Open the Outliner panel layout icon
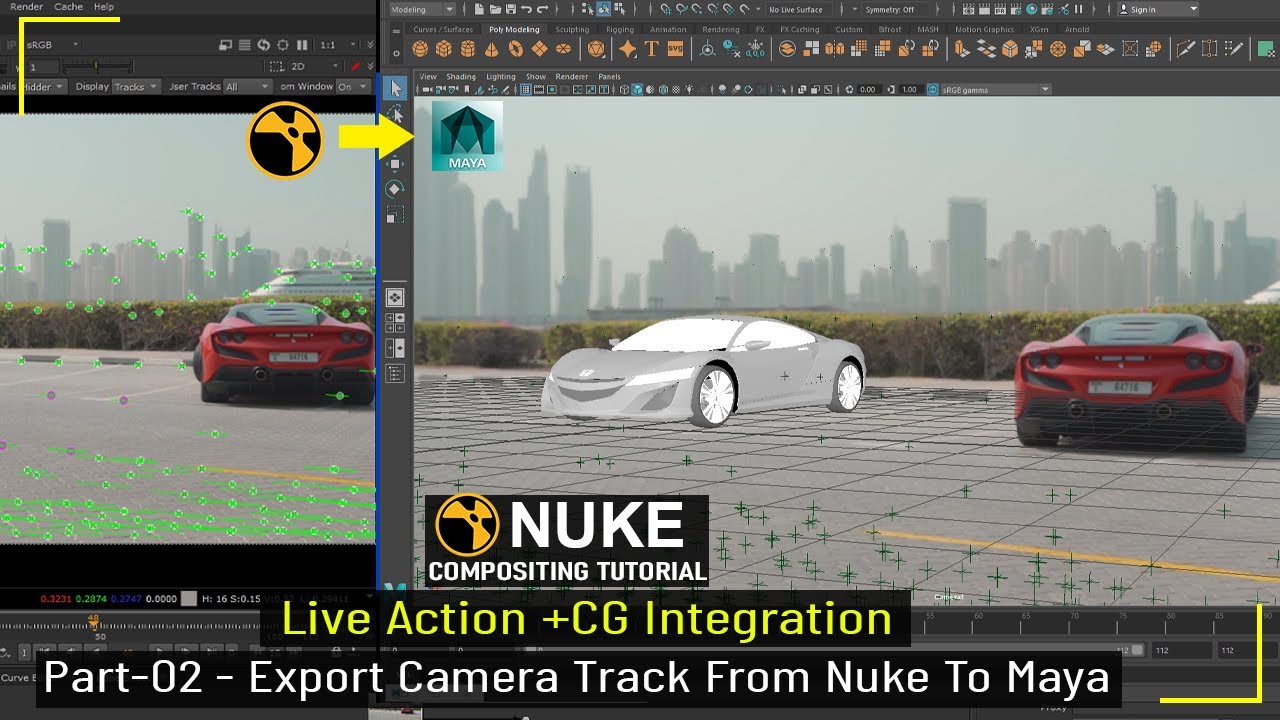Screen dimensions: 1280x720 coord(395,374)
